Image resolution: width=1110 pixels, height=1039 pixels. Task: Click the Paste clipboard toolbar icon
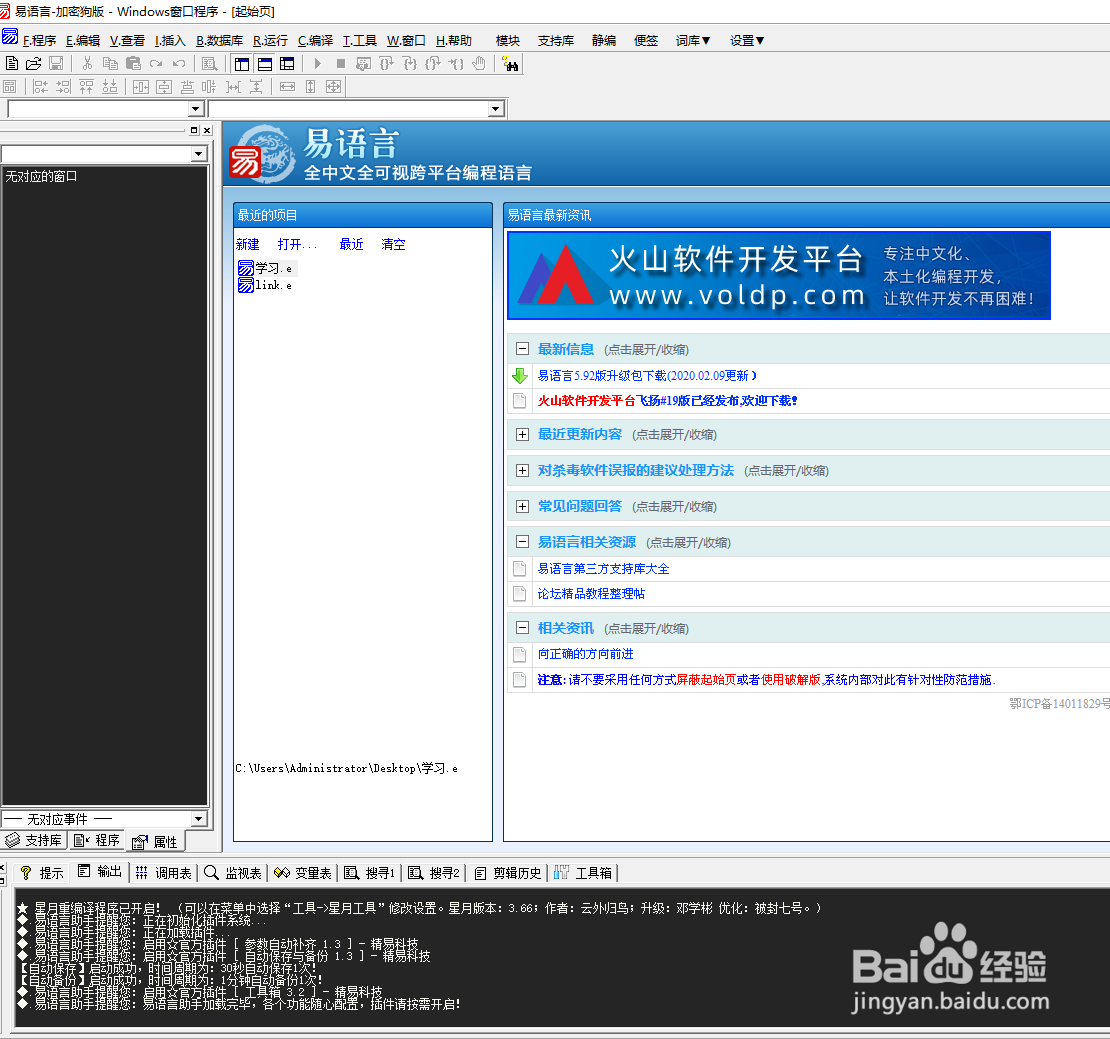(x=133, y=64)
